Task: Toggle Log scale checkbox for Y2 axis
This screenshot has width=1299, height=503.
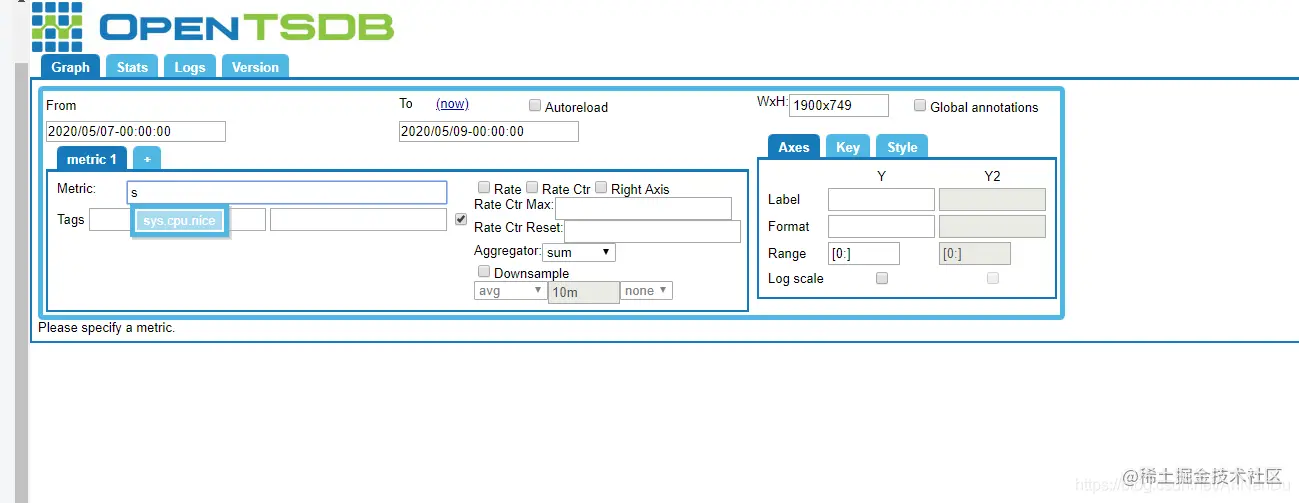Action: pos(993,278)
